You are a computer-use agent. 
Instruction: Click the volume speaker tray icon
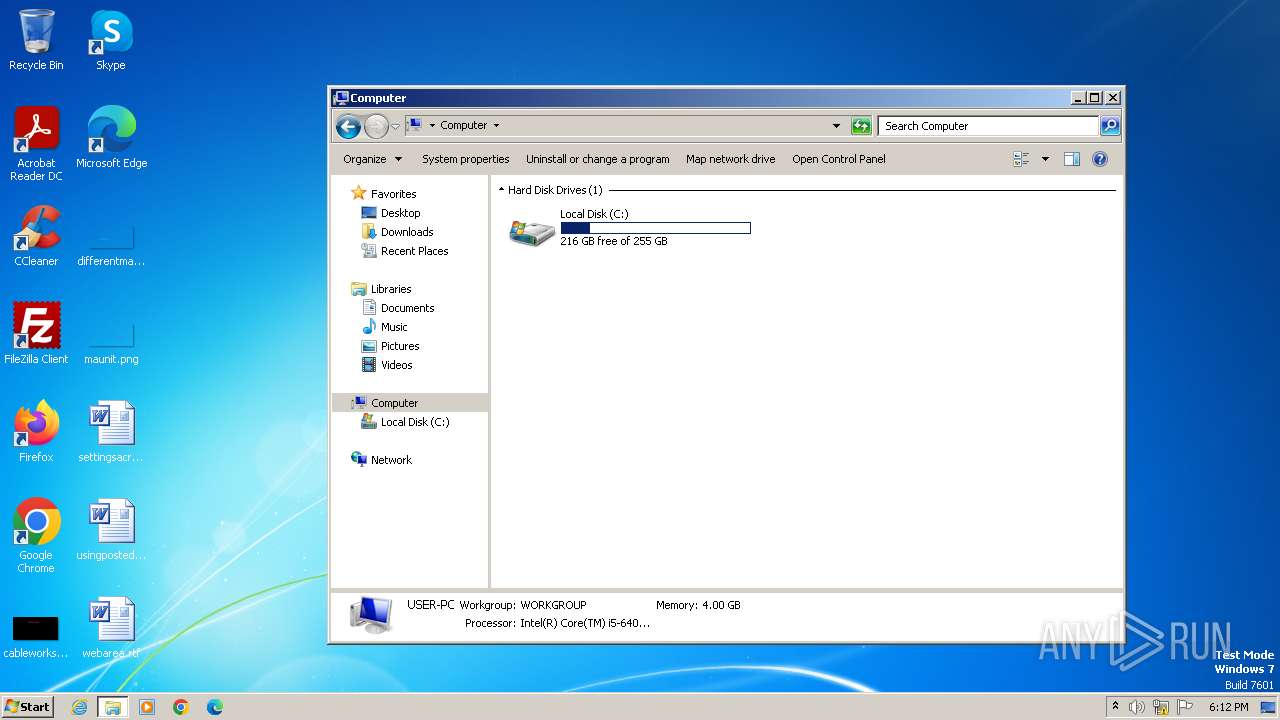point(1137,707)
